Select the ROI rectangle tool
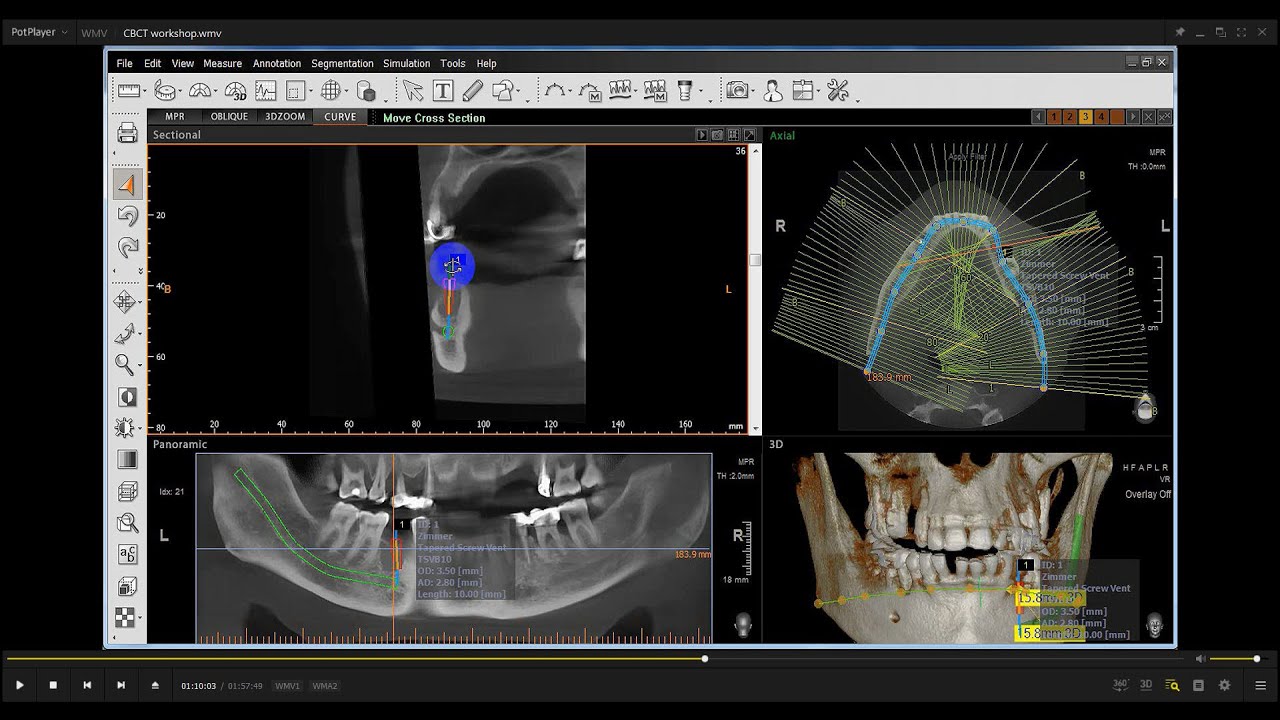This screenshot has height=720, width=1280. [295, 91]
